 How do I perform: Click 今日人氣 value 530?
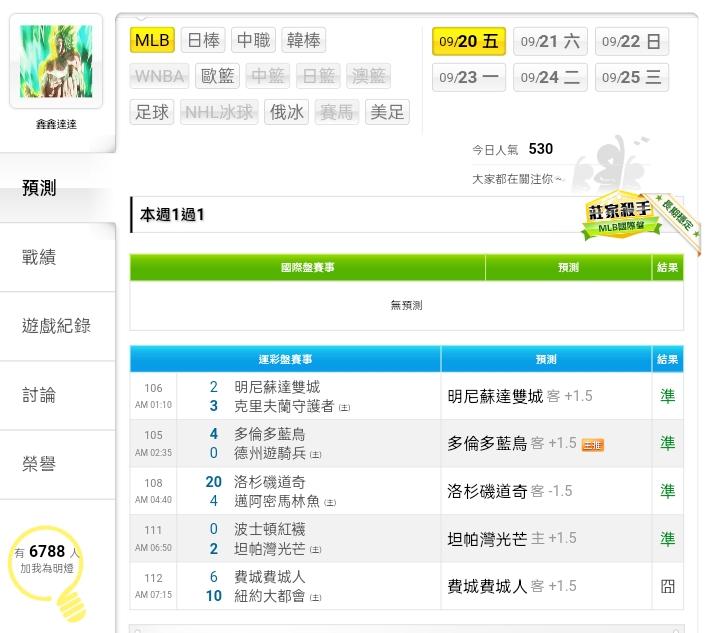coord(540,149)
